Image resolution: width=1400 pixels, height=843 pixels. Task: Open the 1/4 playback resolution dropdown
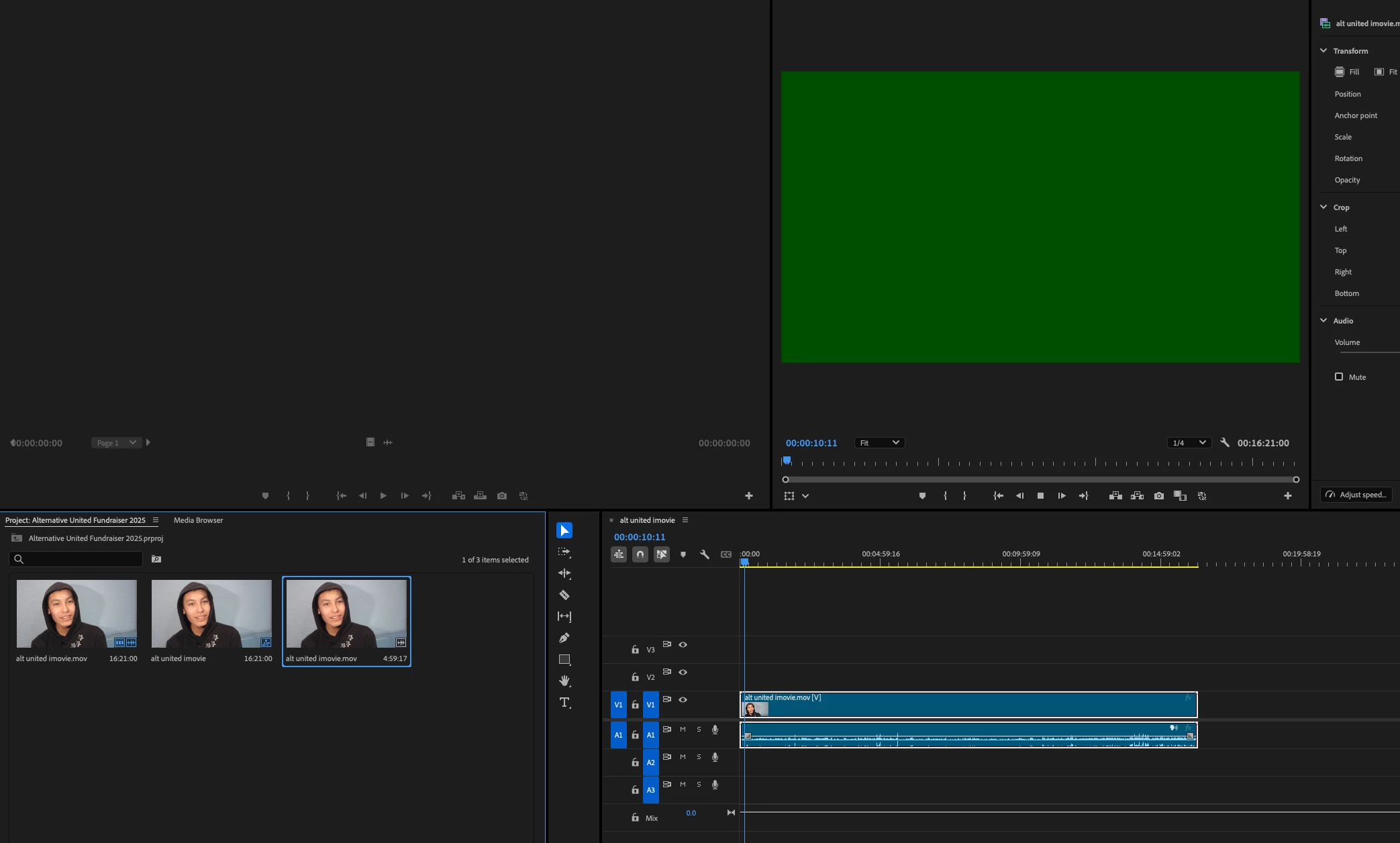pos(1189,443)
